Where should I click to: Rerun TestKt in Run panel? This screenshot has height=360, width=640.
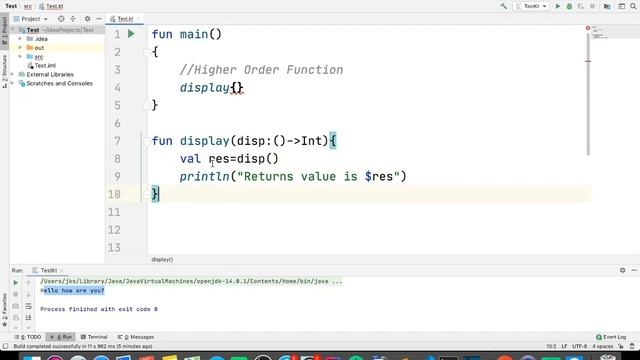tap(16, 282)
